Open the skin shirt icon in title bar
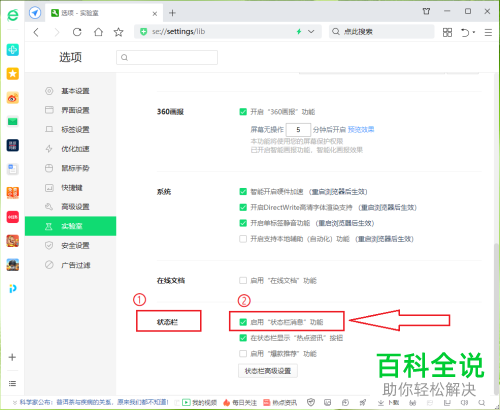 tap(426, 11)
